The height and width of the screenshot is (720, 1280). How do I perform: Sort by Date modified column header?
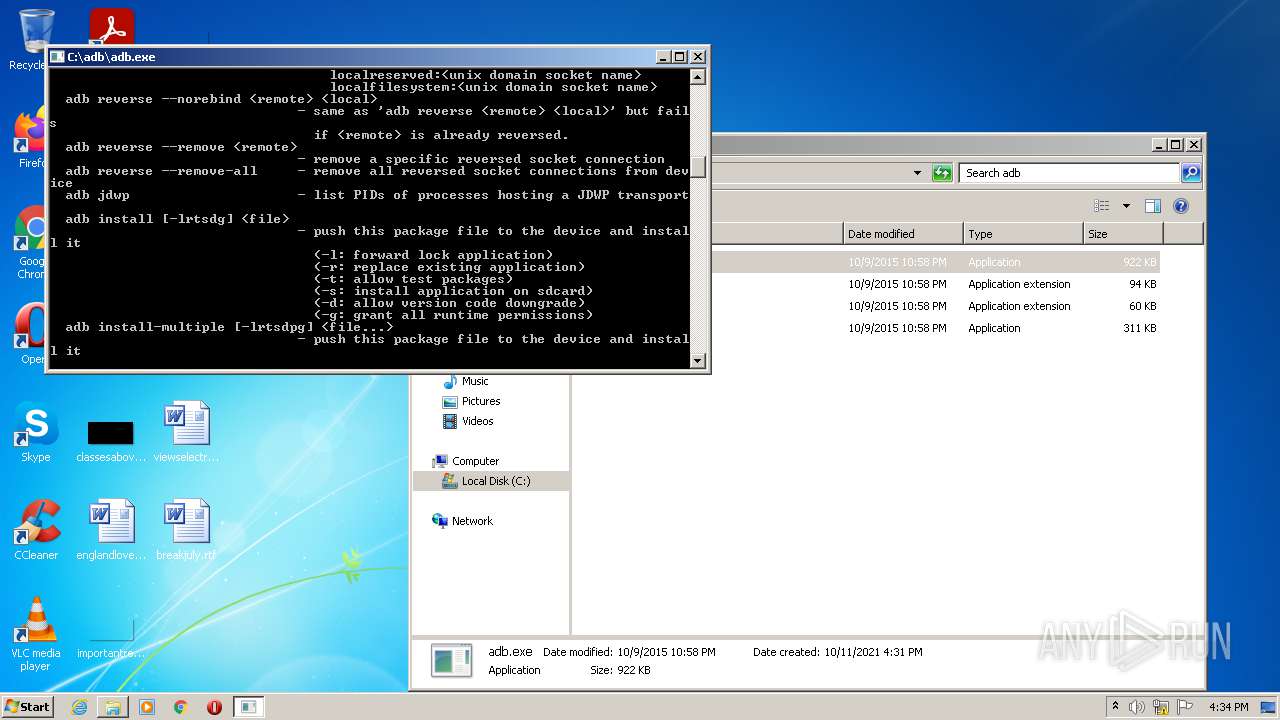(903, 234)
